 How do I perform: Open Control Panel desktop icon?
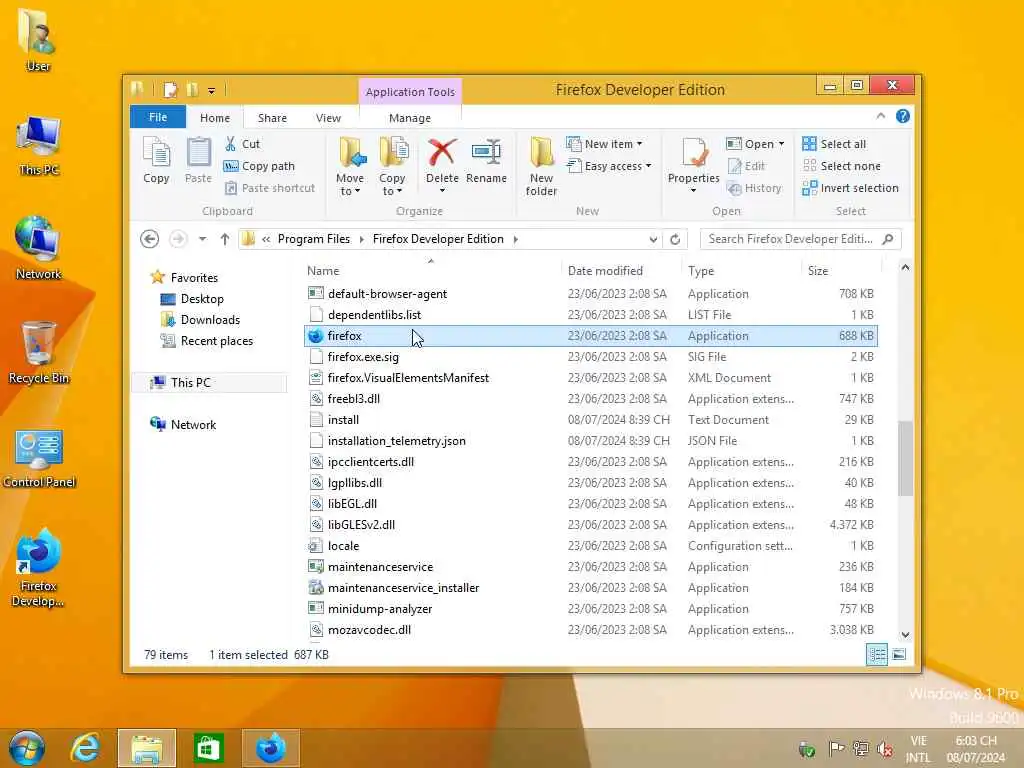click(39, 458)
